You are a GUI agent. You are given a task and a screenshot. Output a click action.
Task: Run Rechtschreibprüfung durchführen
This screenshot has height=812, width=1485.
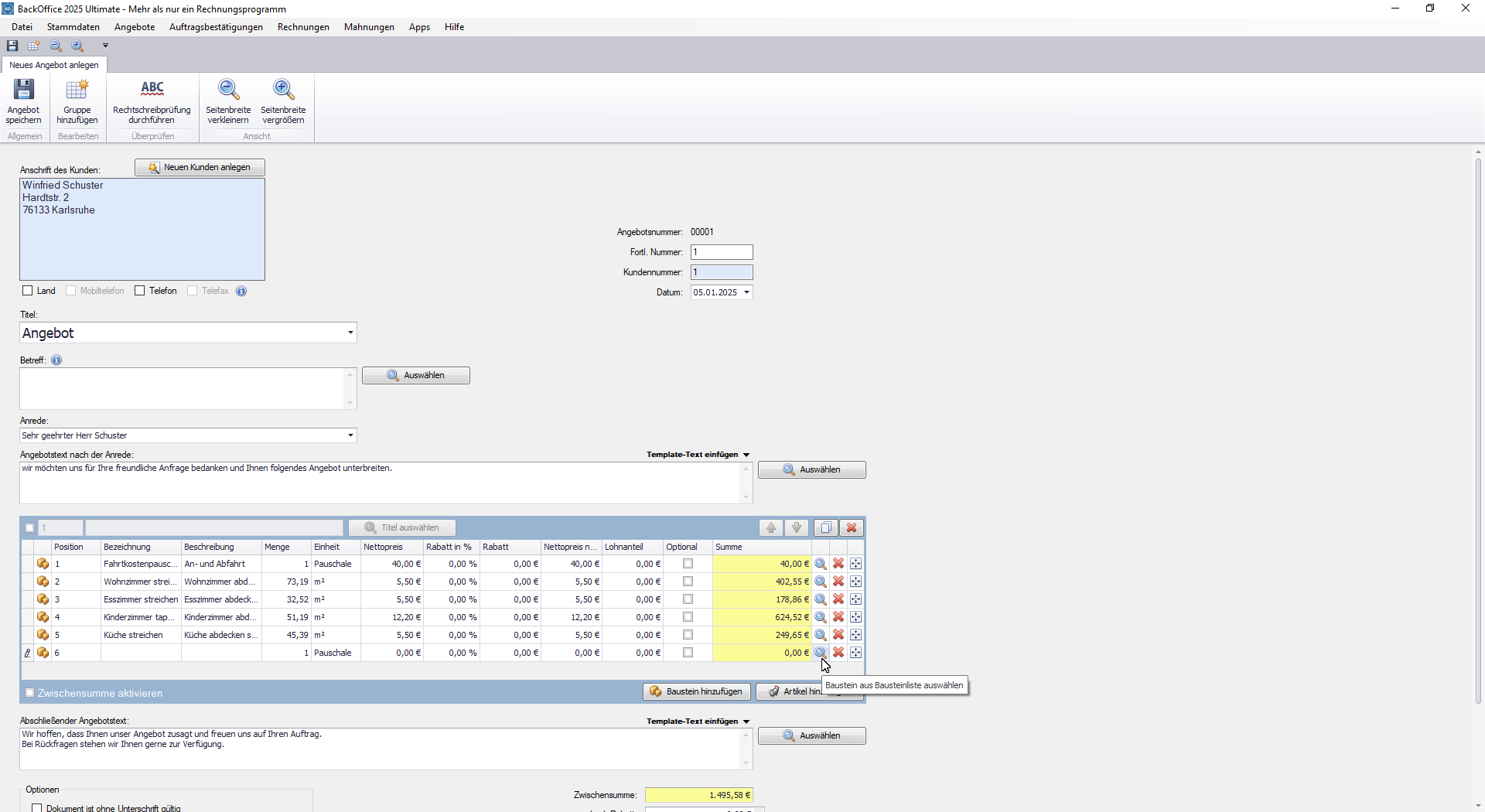[x=152, y=101]
